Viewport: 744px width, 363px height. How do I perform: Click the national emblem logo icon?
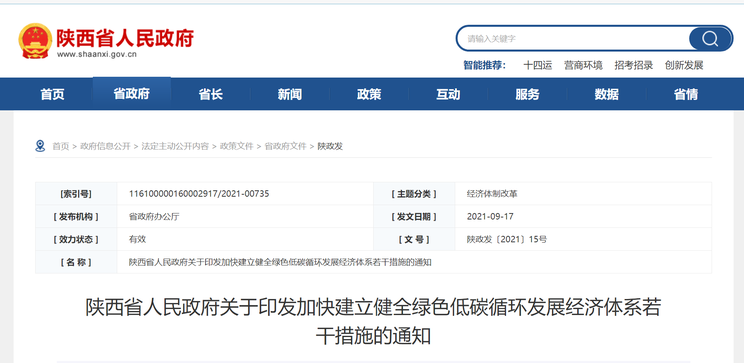tap(35, 41)
